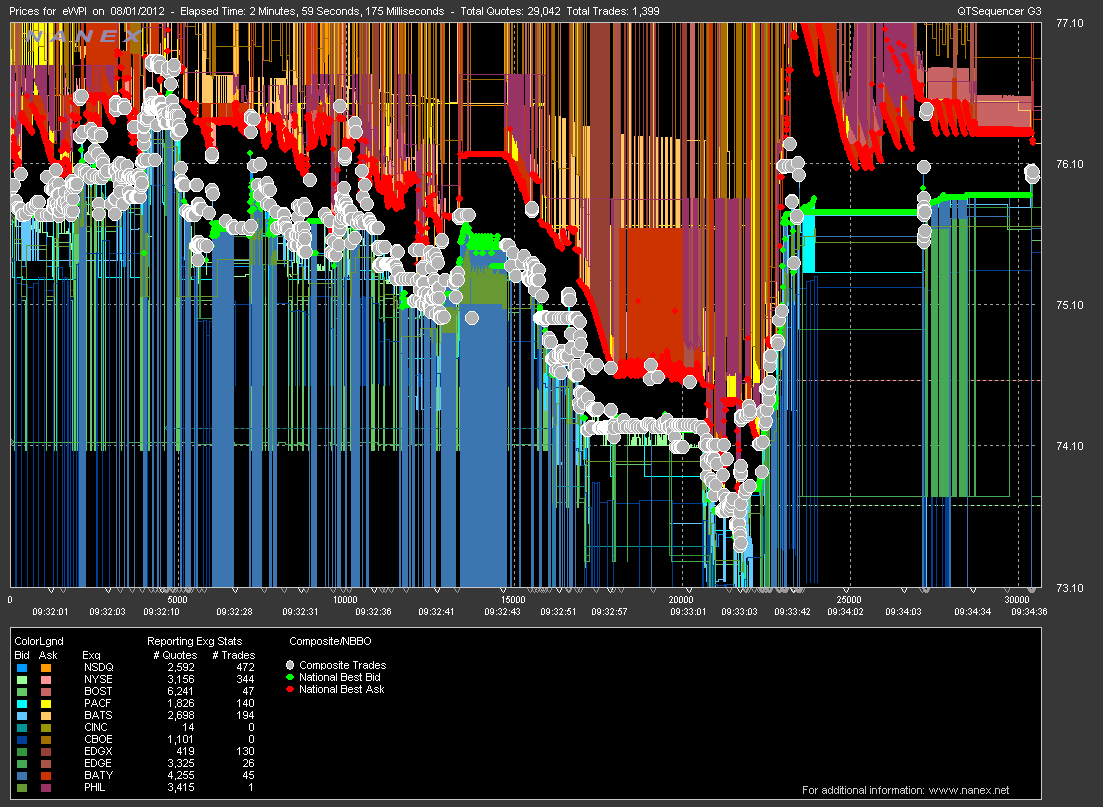Click the 73.10 price axis label
Image resolution: width=1103 pixels, height=807 pixels.
pos(1070,588)
